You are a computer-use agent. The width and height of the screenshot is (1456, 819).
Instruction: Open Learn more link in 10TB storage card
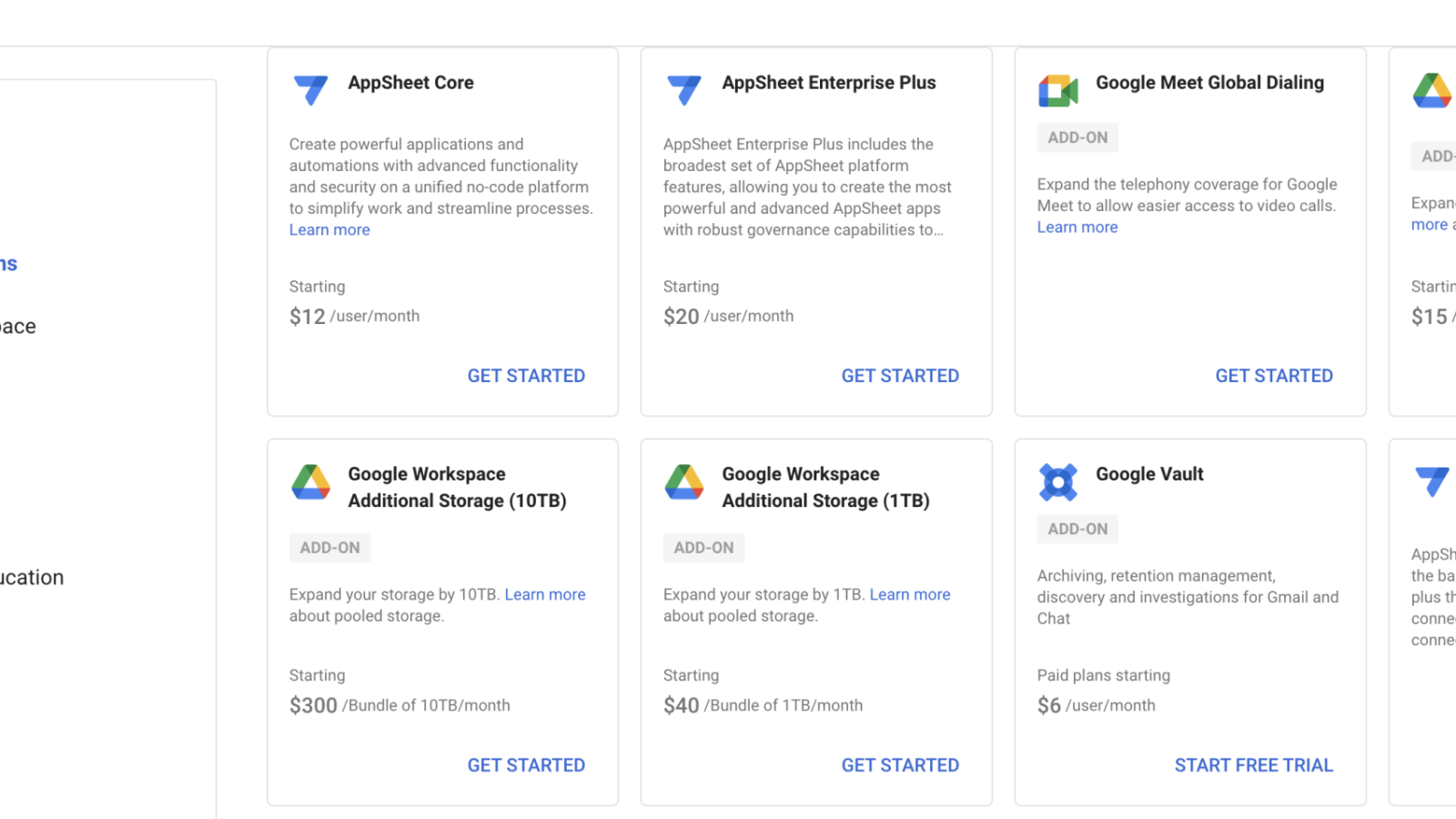click(x=545, y=594)
